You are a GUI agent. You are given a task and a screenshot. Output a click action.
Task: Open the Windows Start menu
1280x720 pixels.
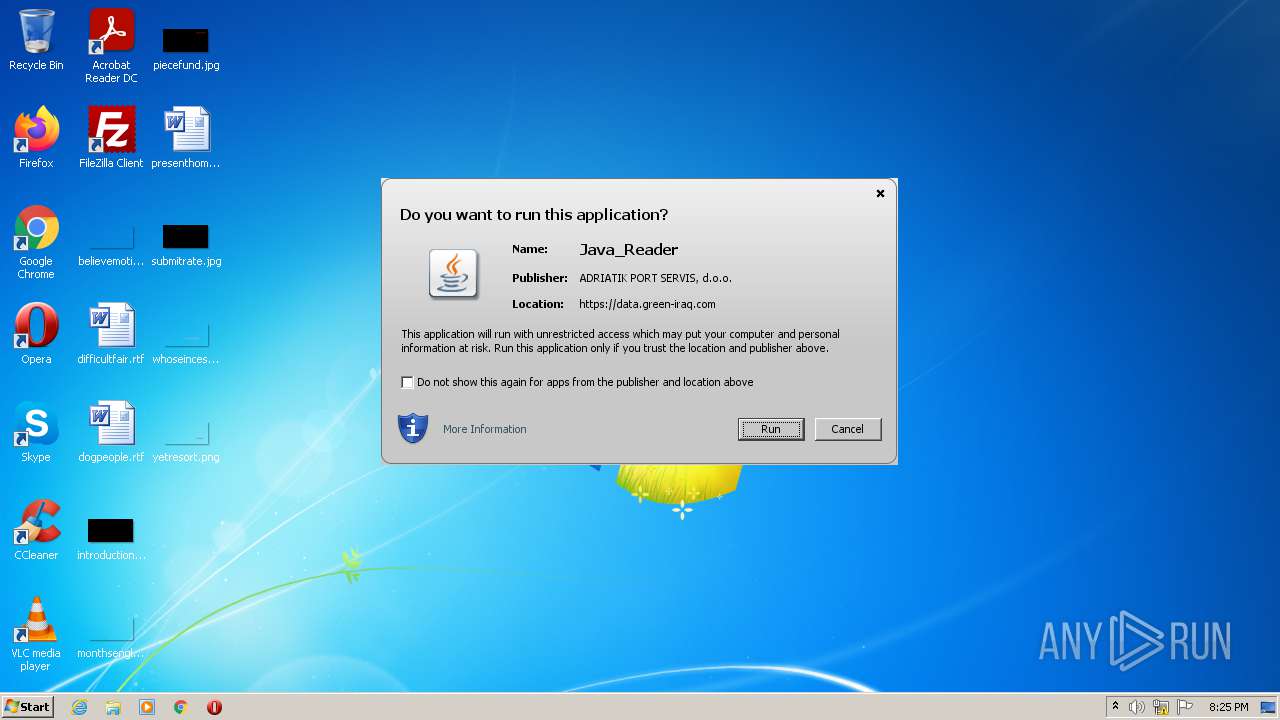coord(27,706)
